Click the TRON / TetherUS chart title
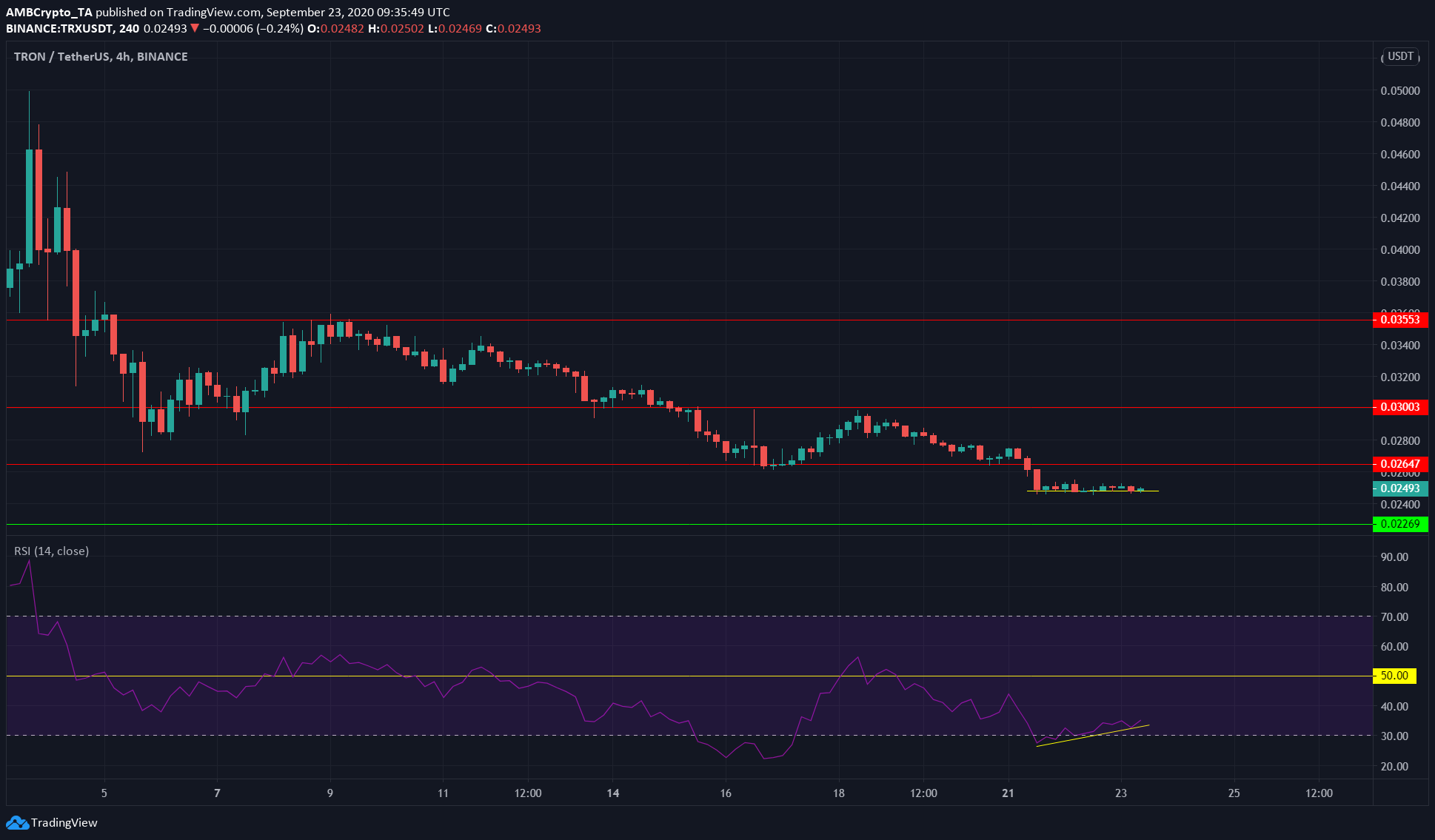 click(100, 57)
